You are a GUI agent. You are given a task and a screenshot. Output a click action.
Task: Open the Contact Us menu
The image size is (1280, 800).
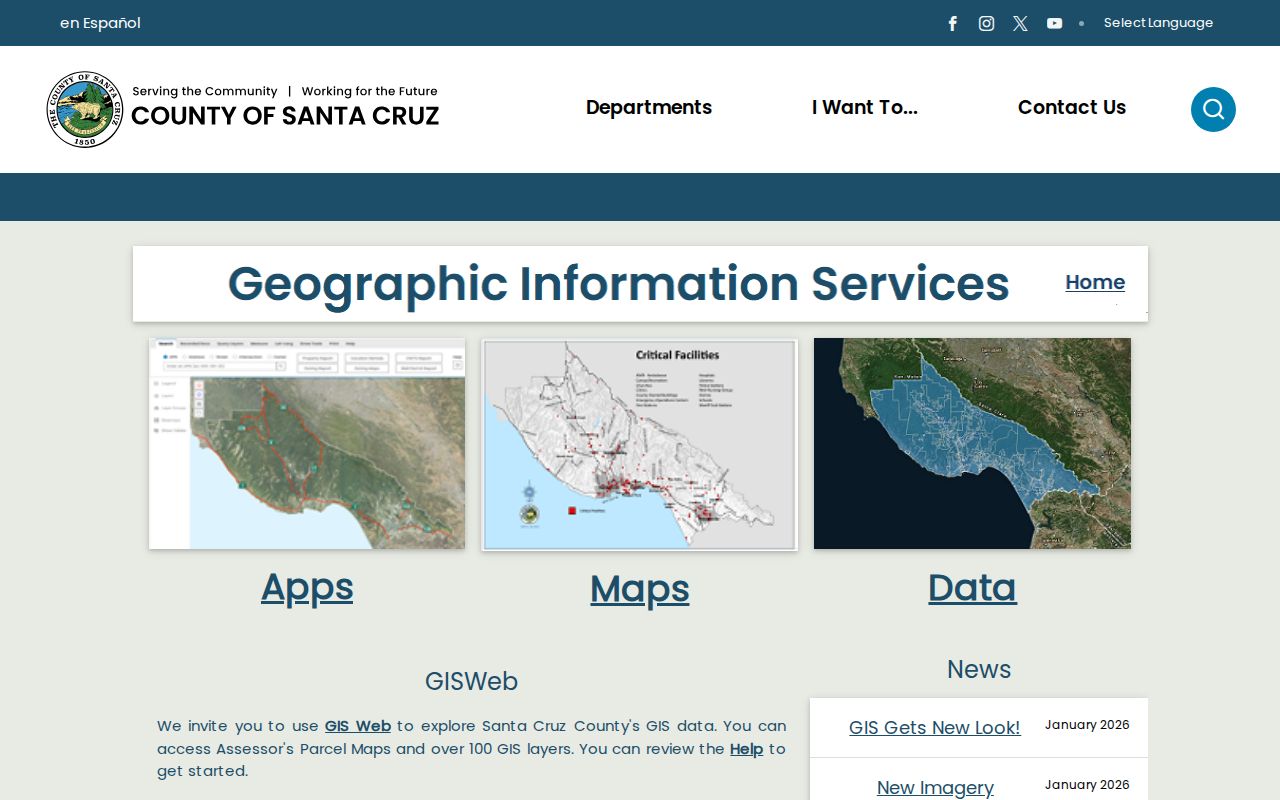pos(1072,107)
